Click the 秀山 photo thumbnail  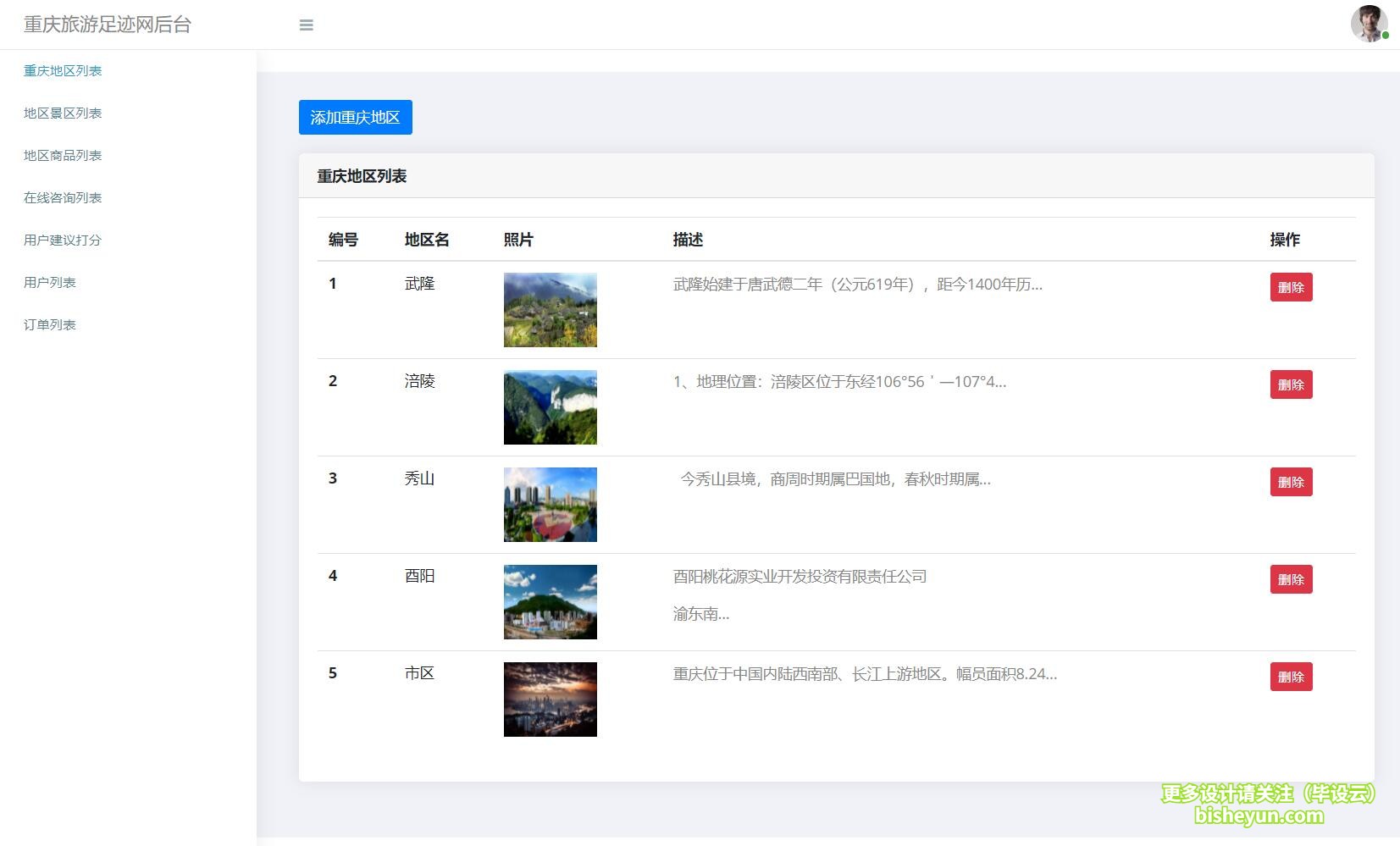tap(551, 505)
